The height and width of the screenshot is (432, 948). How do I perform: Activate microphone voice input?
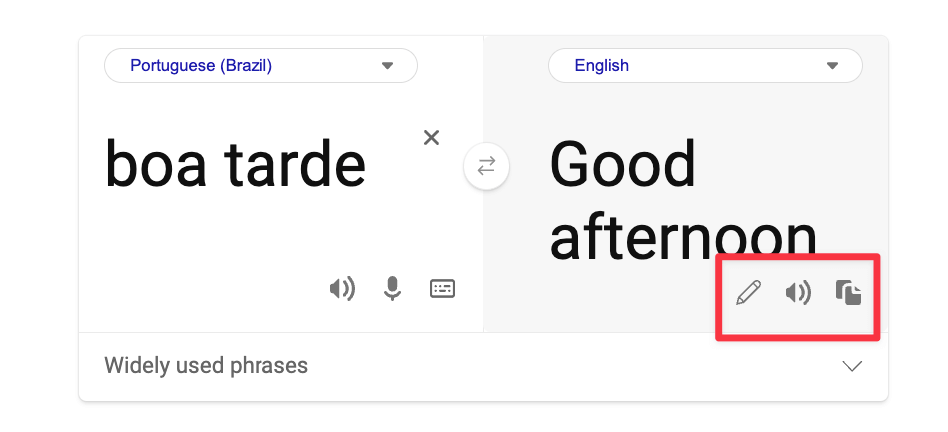pyautogui.click(x=392, y=289)
